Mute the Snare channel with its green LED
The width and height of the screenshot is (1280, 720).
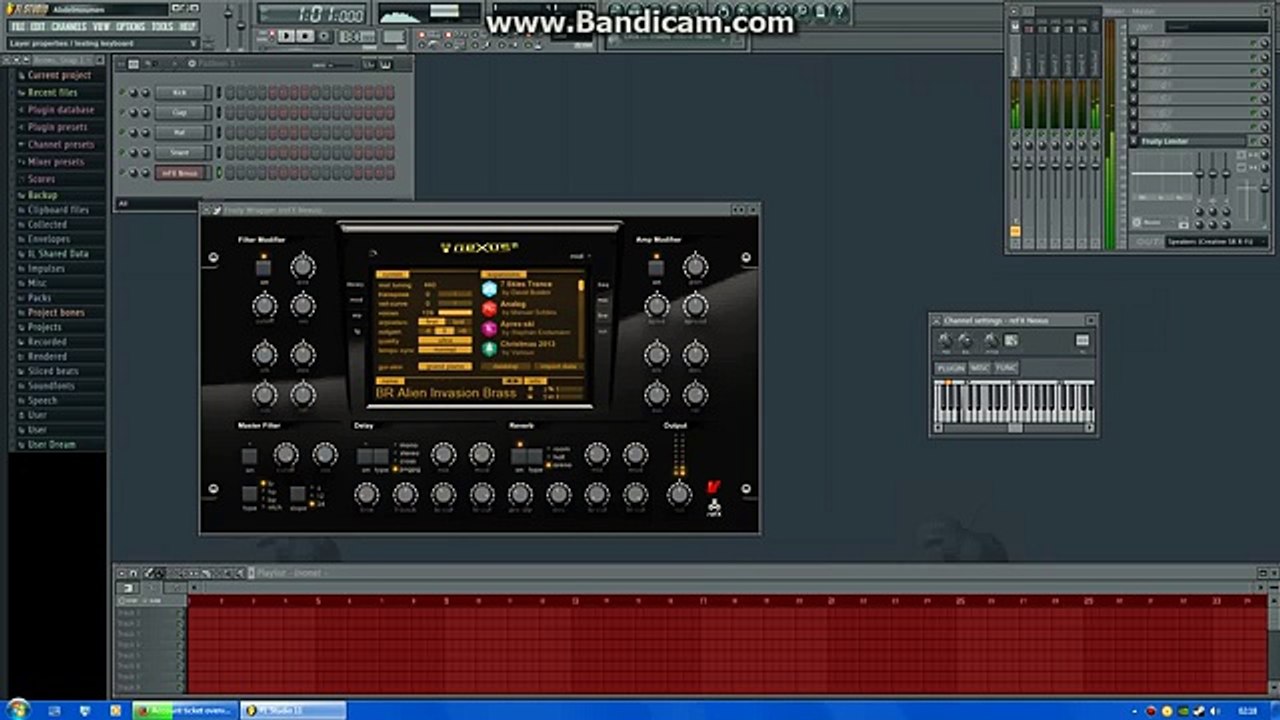[123, 153]
